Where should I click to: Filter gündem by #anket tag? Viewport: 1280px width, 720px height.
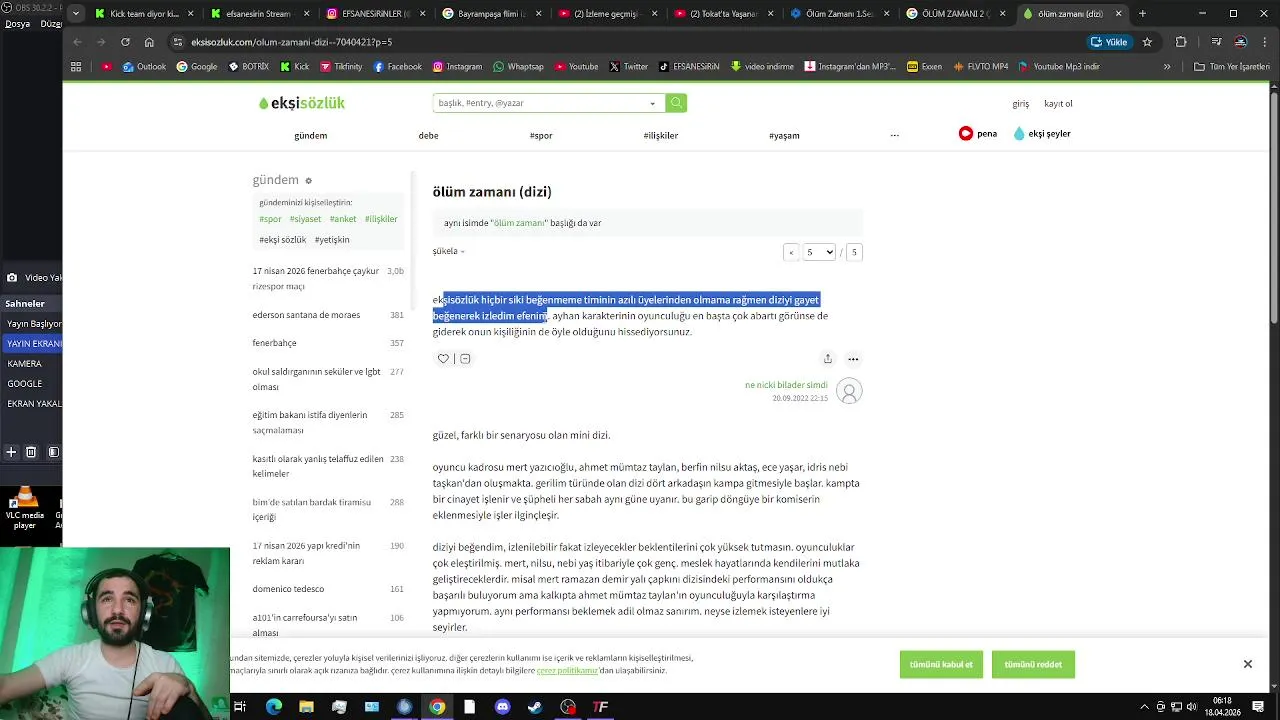tap(343, 219)
